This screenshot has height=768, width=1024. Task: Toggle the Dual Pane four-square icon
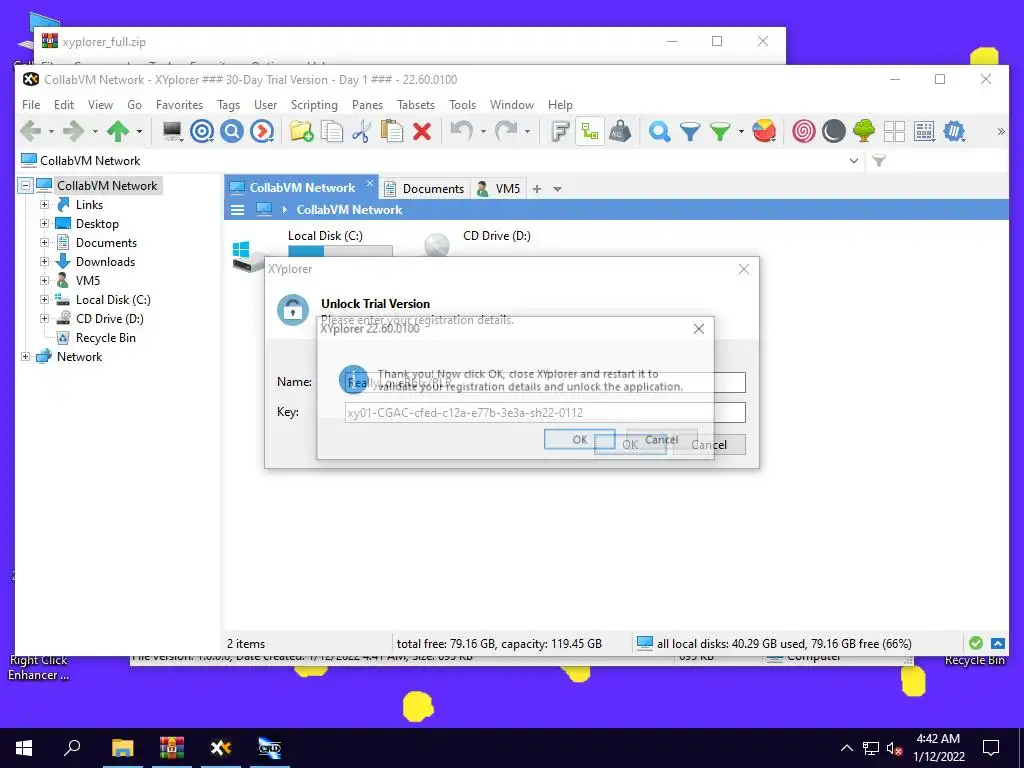coord(894,131)
